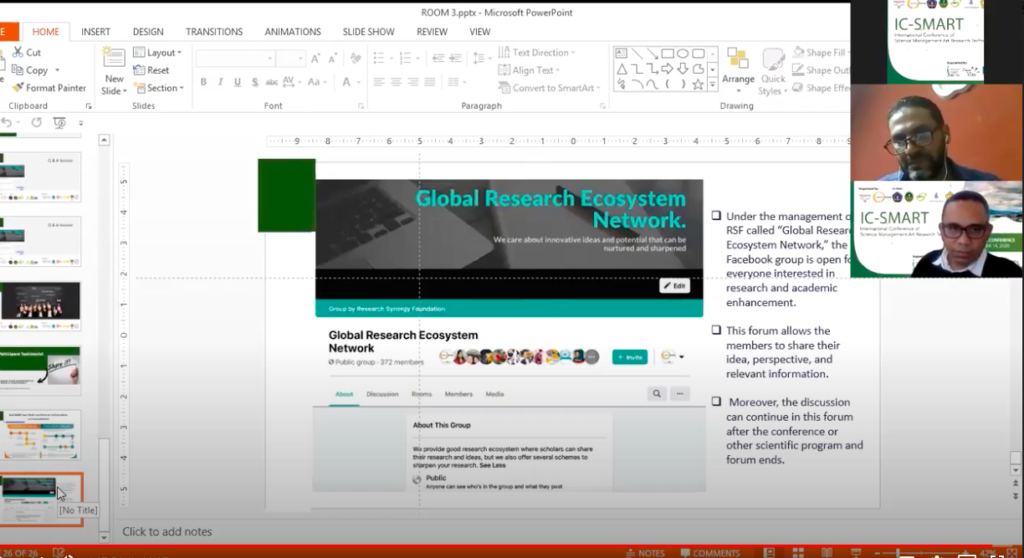
Task: Select the Oval shape in gallery
Action: click(x=683, y=53)
